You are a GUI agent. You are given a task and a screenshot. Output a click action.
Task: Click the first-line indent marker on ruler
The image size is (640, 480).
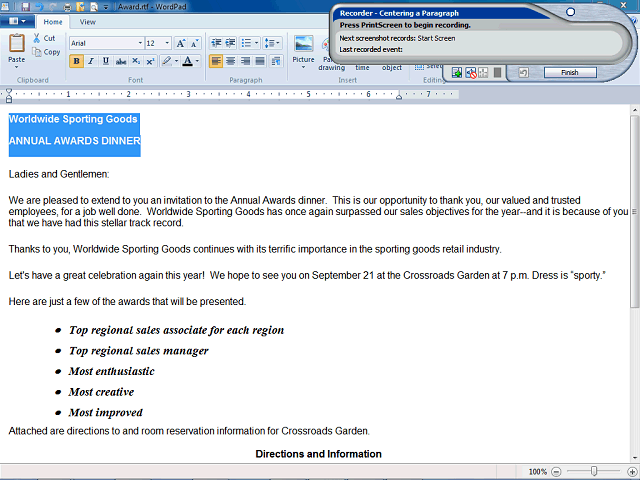[x=9, y=91]
